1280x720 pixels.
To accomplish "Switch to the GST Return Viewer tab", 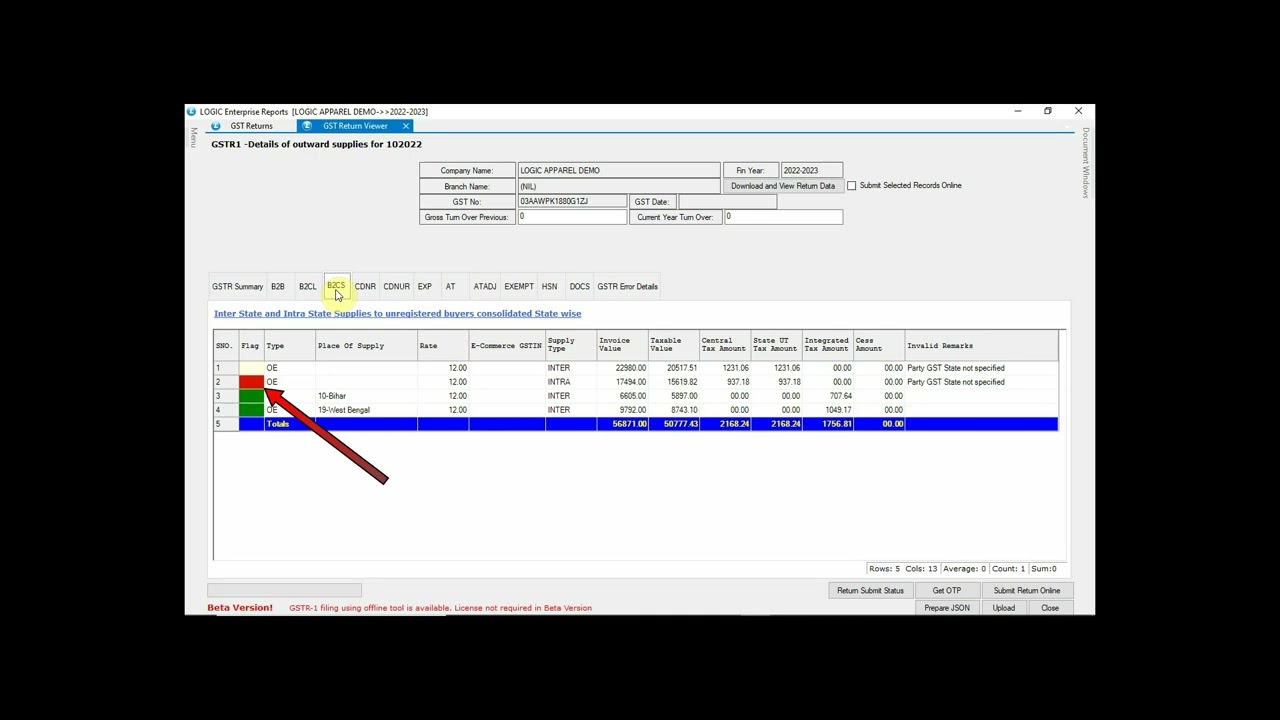I will pyautogui.click(x=355, y=126).
